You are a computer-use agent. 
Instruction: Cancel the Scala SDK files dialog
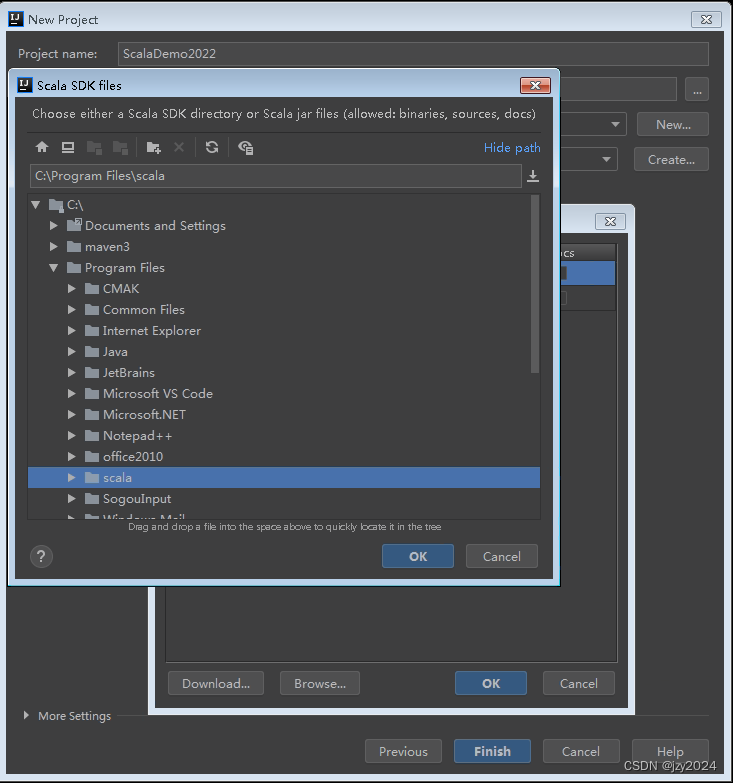[x=502, y=556]
